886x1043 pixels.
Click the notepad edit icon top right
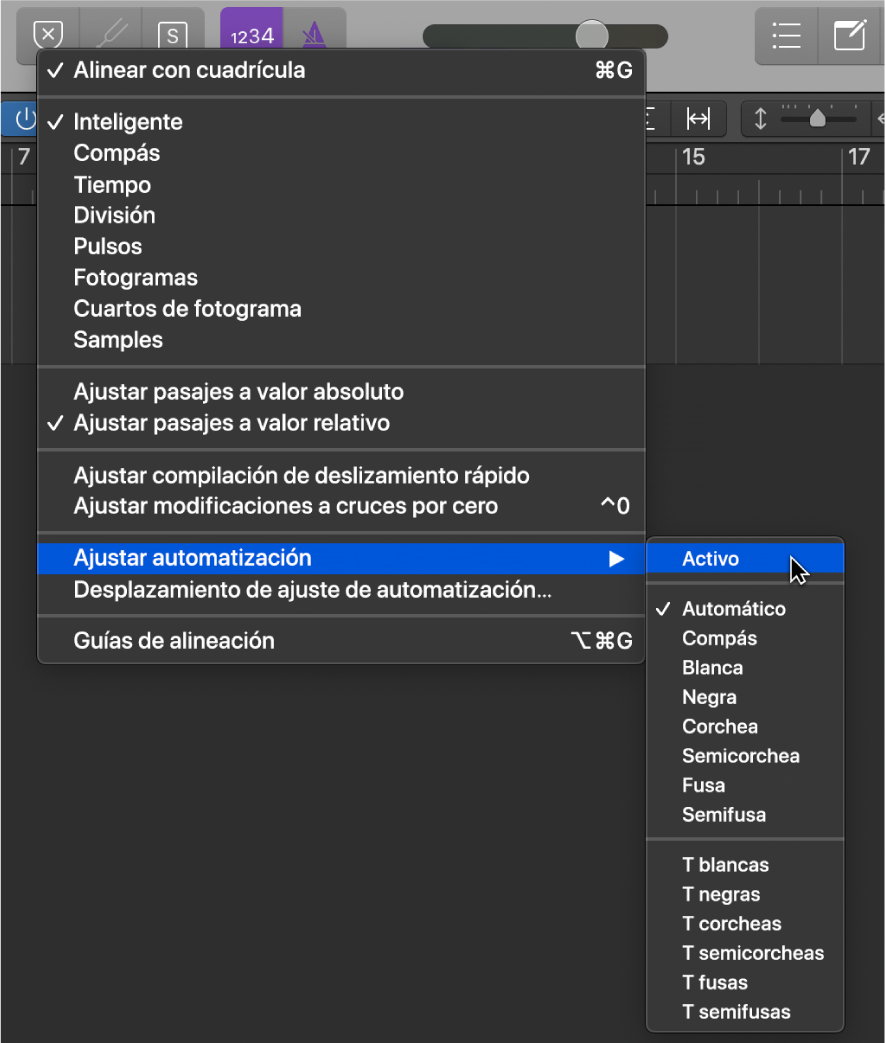(x=851, y=36)
